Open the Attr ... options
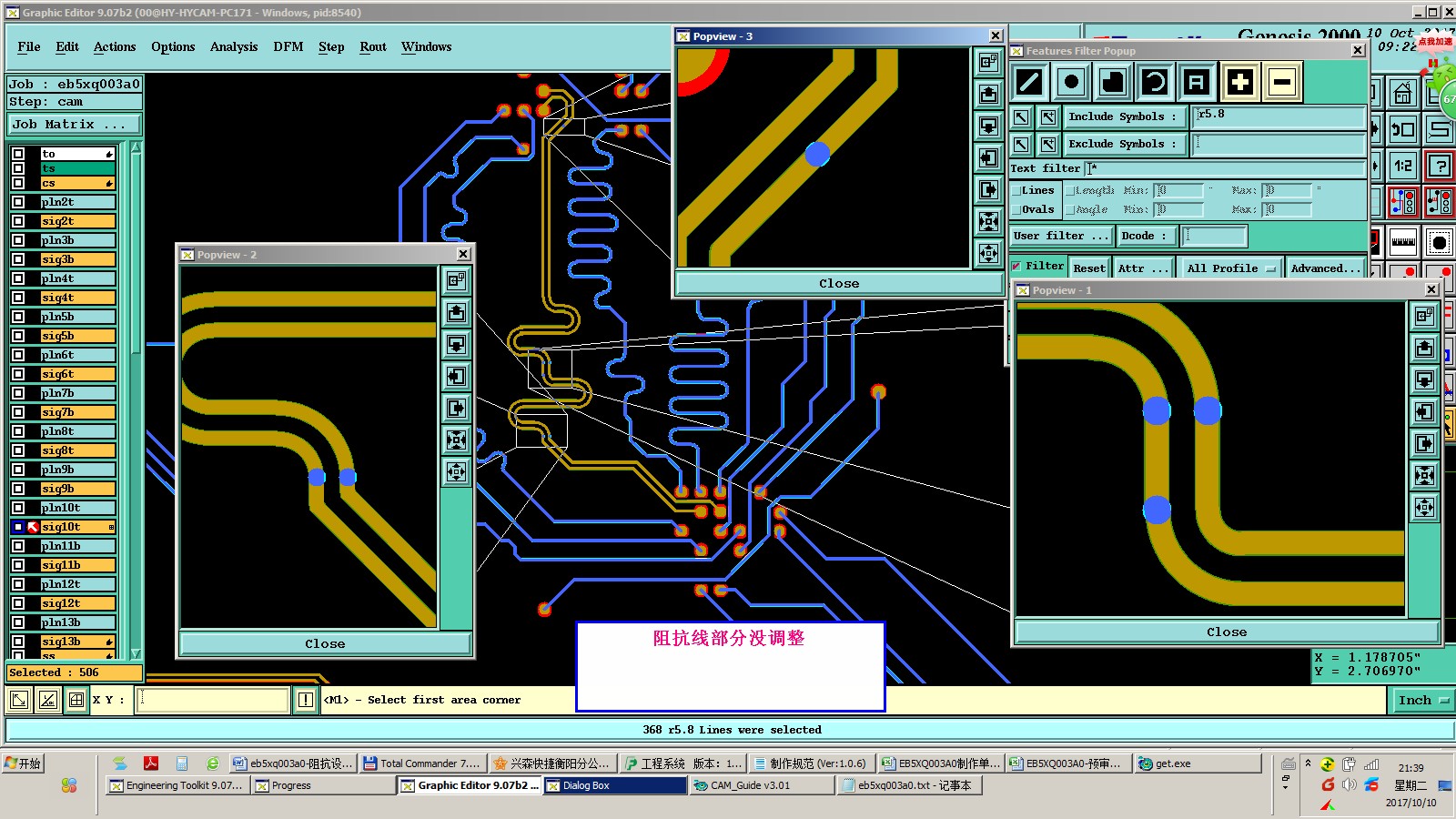Viewport: 1456px width, 819px height. pyautogui.click(x=1143, y=268)
